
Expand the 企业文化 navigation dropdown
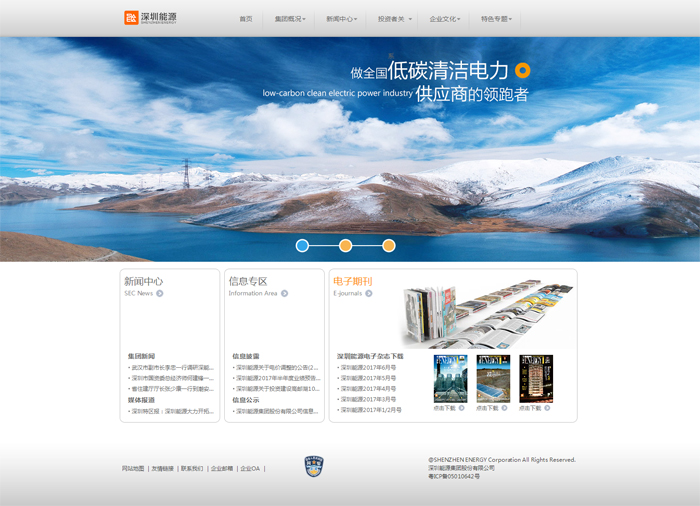[445, 19]
